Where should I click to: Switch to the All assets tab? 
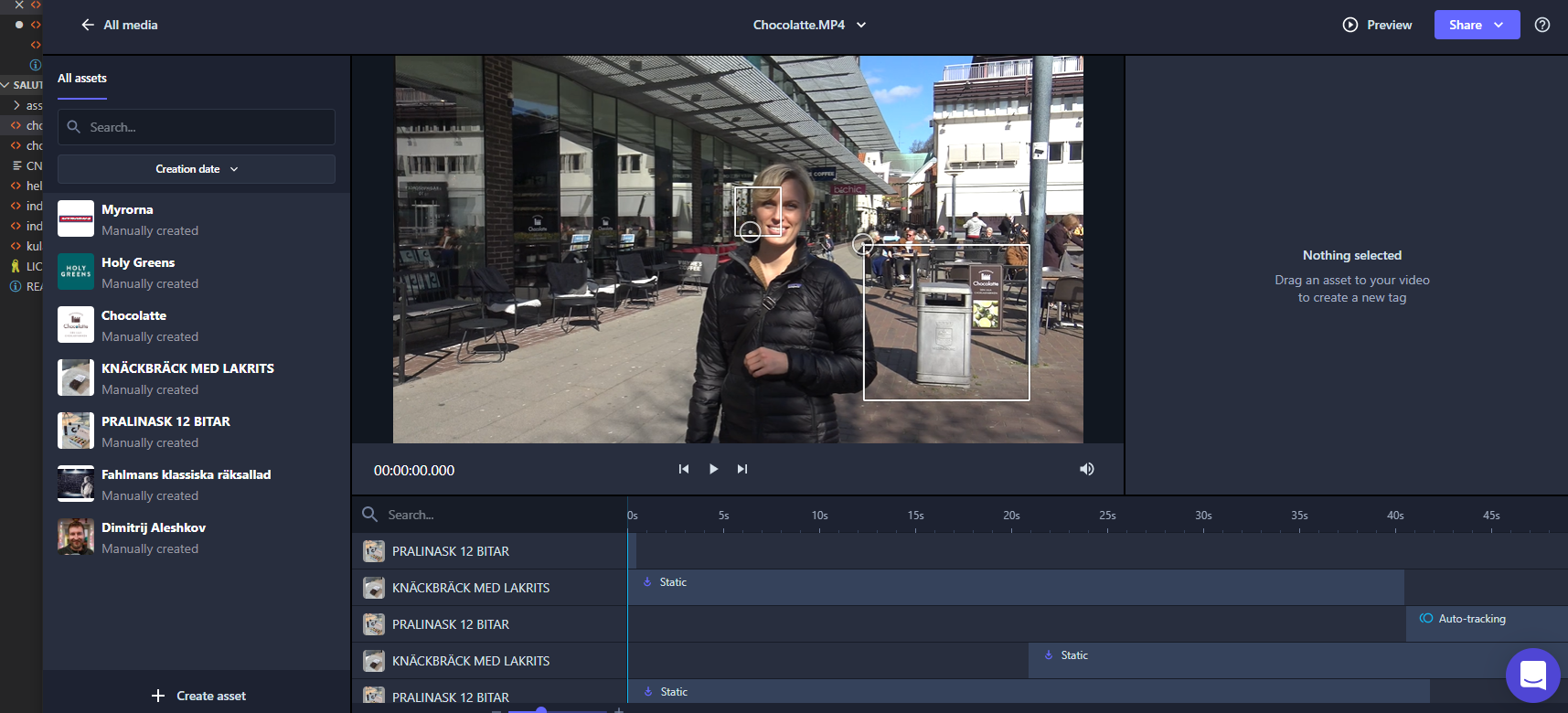point(82,79)
